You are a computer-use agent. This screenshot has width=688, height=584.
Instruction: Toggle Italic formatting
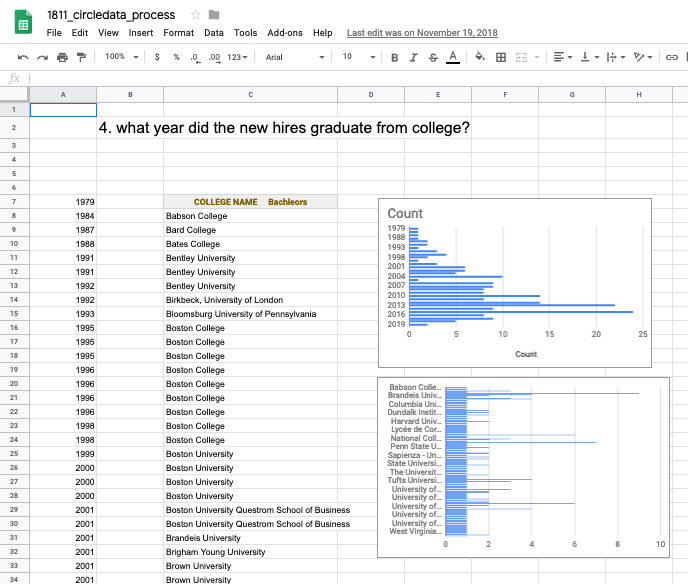click(413, 57)
